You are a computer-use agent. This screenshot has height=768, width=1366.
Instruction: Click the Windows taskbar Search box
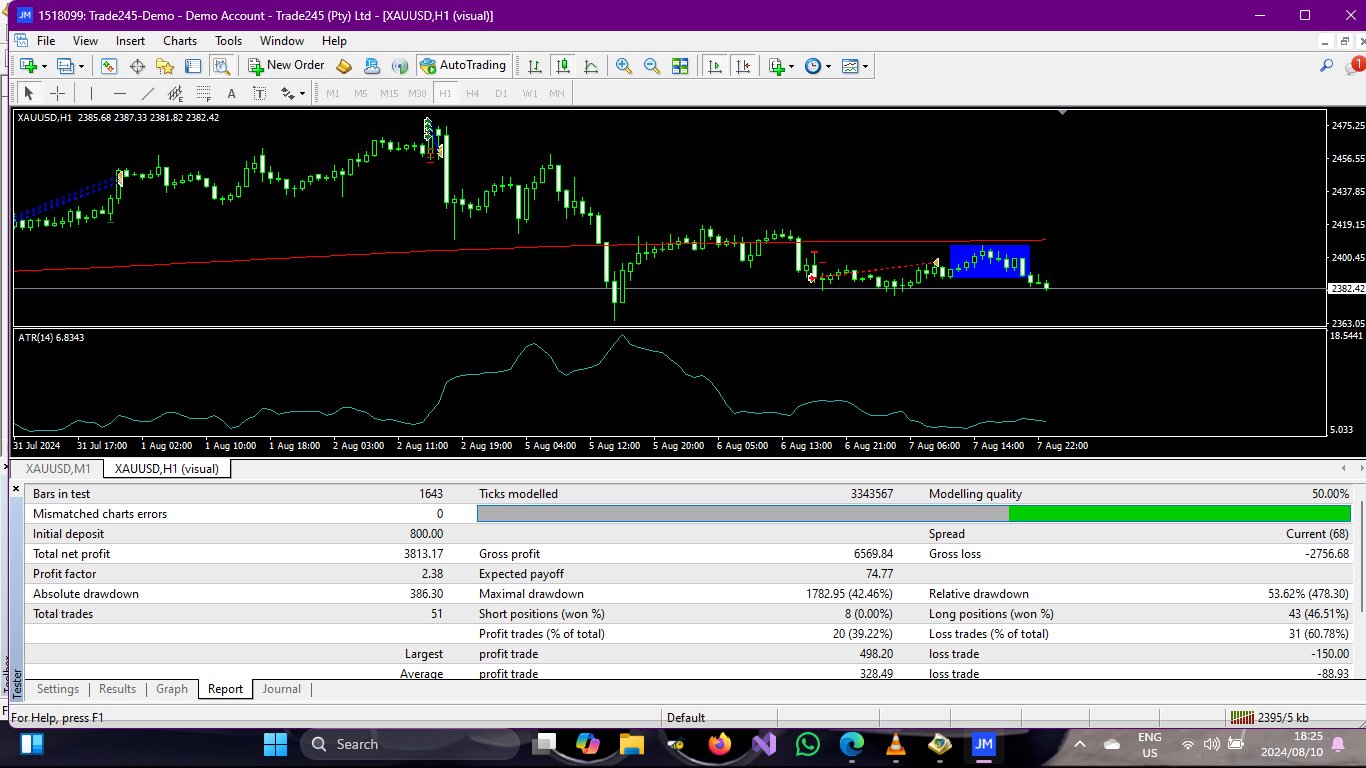(409, 744)
